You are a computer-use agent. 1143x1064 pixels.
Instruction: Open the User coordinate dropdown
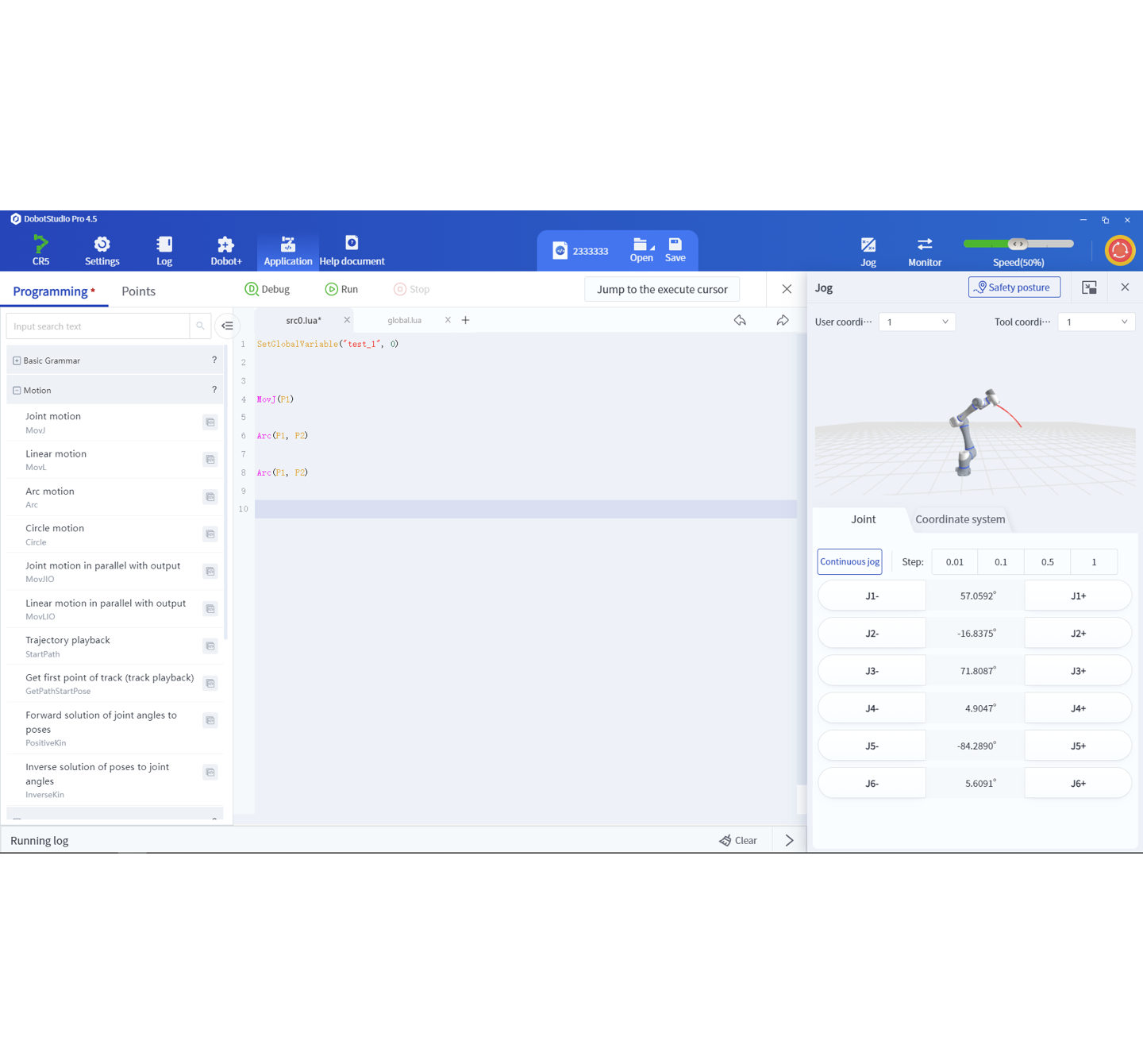pos(917,322)
